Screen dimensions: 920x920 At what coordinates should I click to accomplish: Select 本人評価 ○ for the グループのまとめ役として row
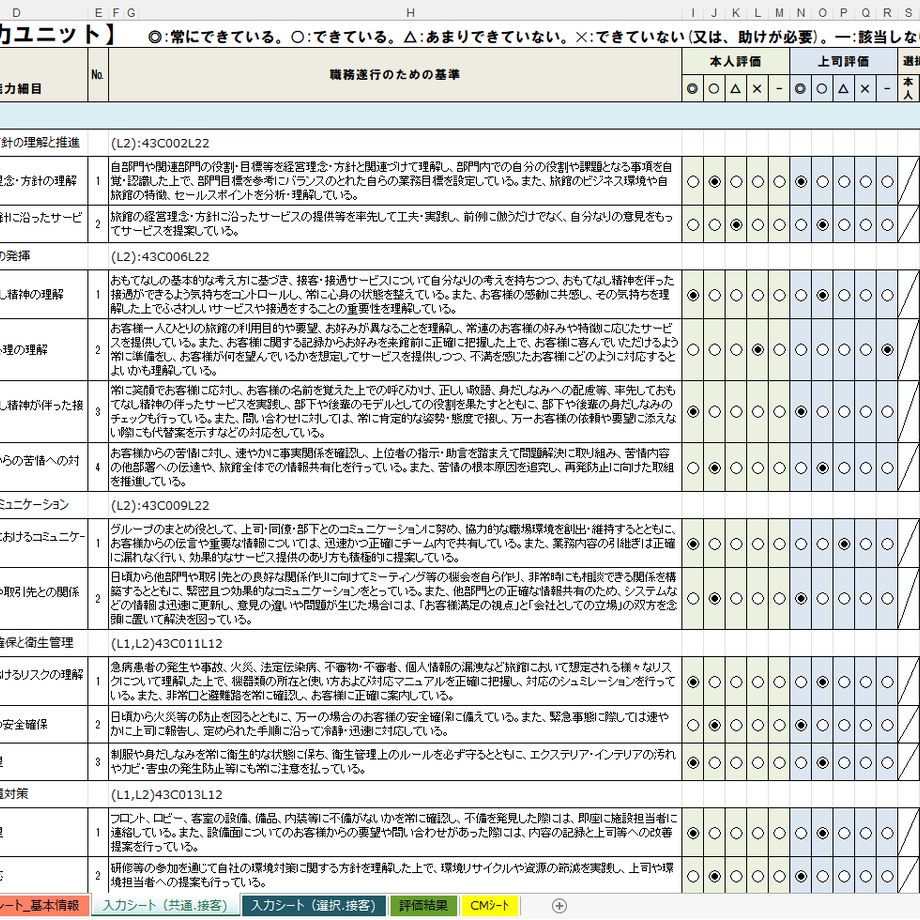coord(715,544)
